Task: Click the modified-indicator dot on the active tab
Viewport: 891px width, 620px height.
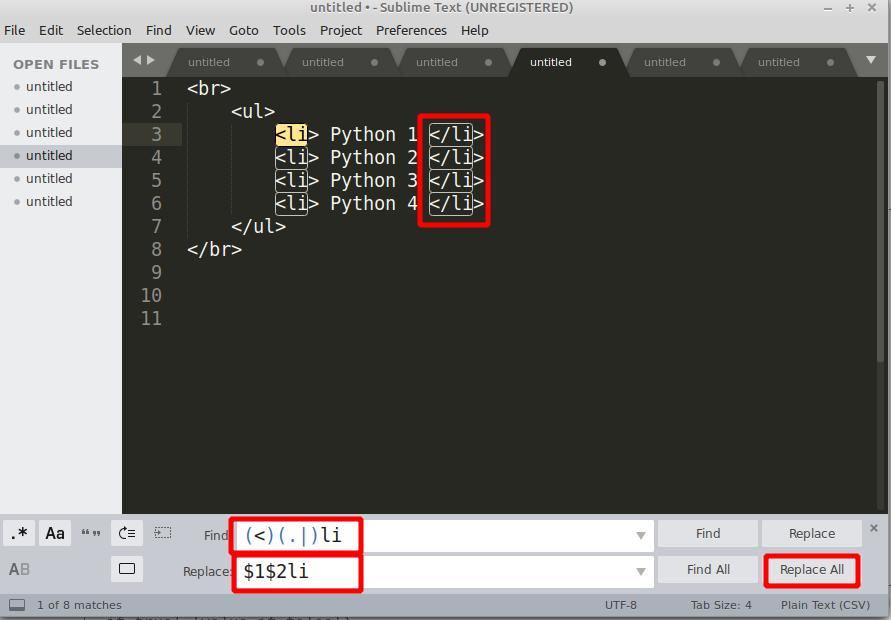Action: (601, 62)
